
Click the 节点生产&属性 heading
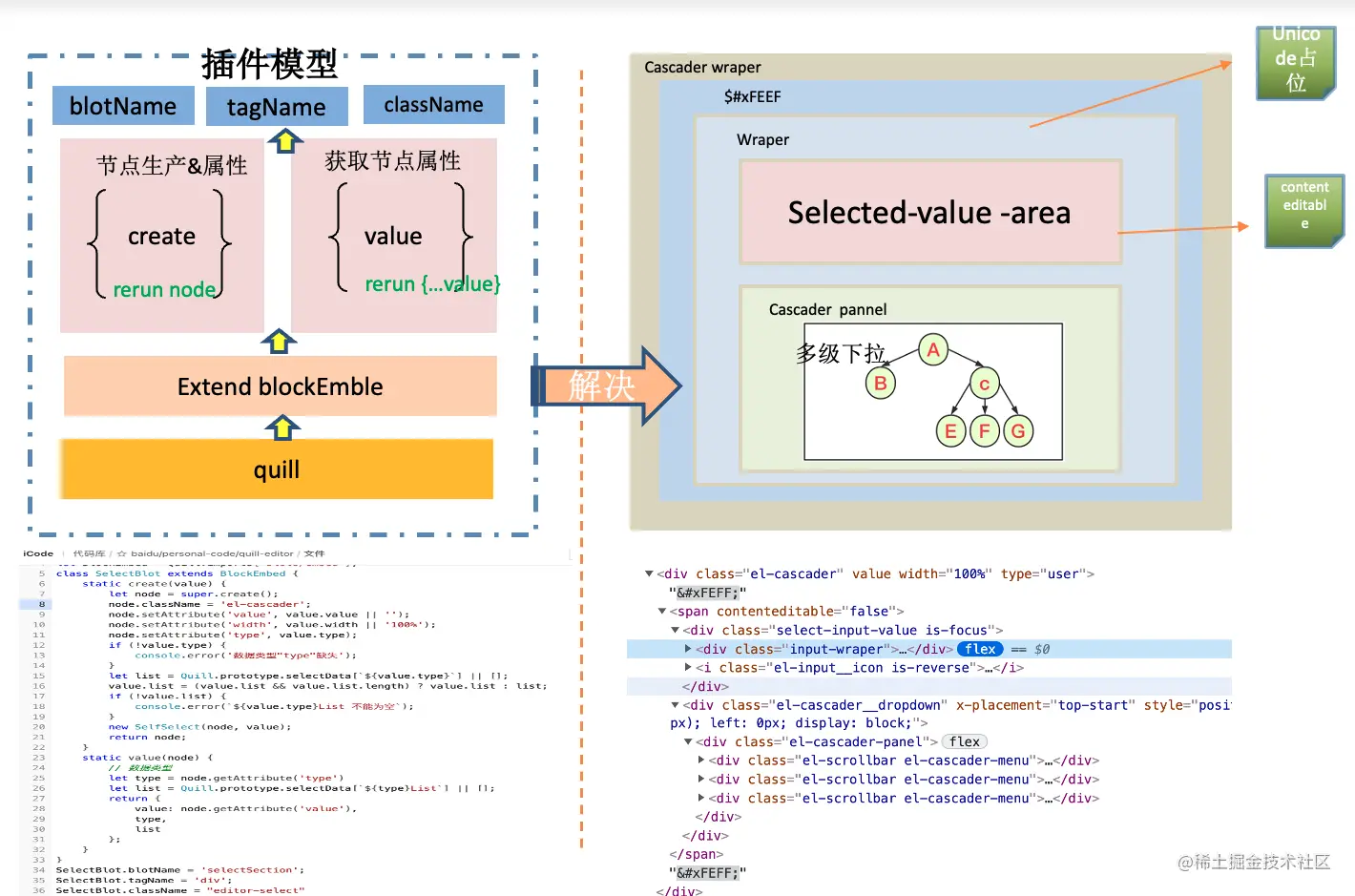tap(172, 165)
